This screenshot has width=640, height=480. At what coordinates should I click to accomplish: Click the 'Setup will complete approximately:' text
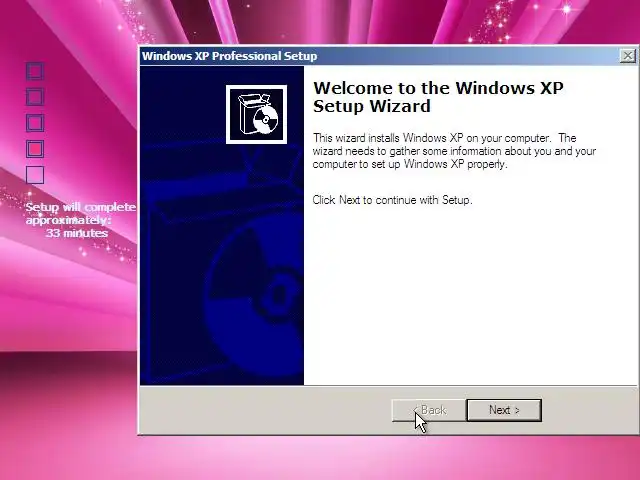click(80, 213)
